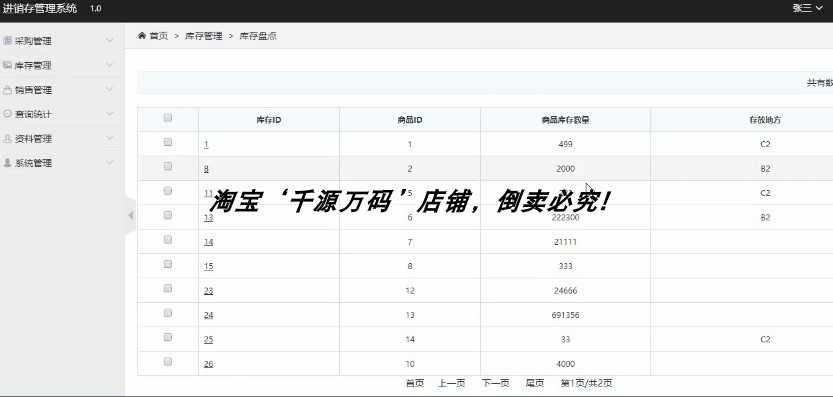Click the 库存ID column header
This screenshot has height=397, width=833.
(x=269, y=120)
